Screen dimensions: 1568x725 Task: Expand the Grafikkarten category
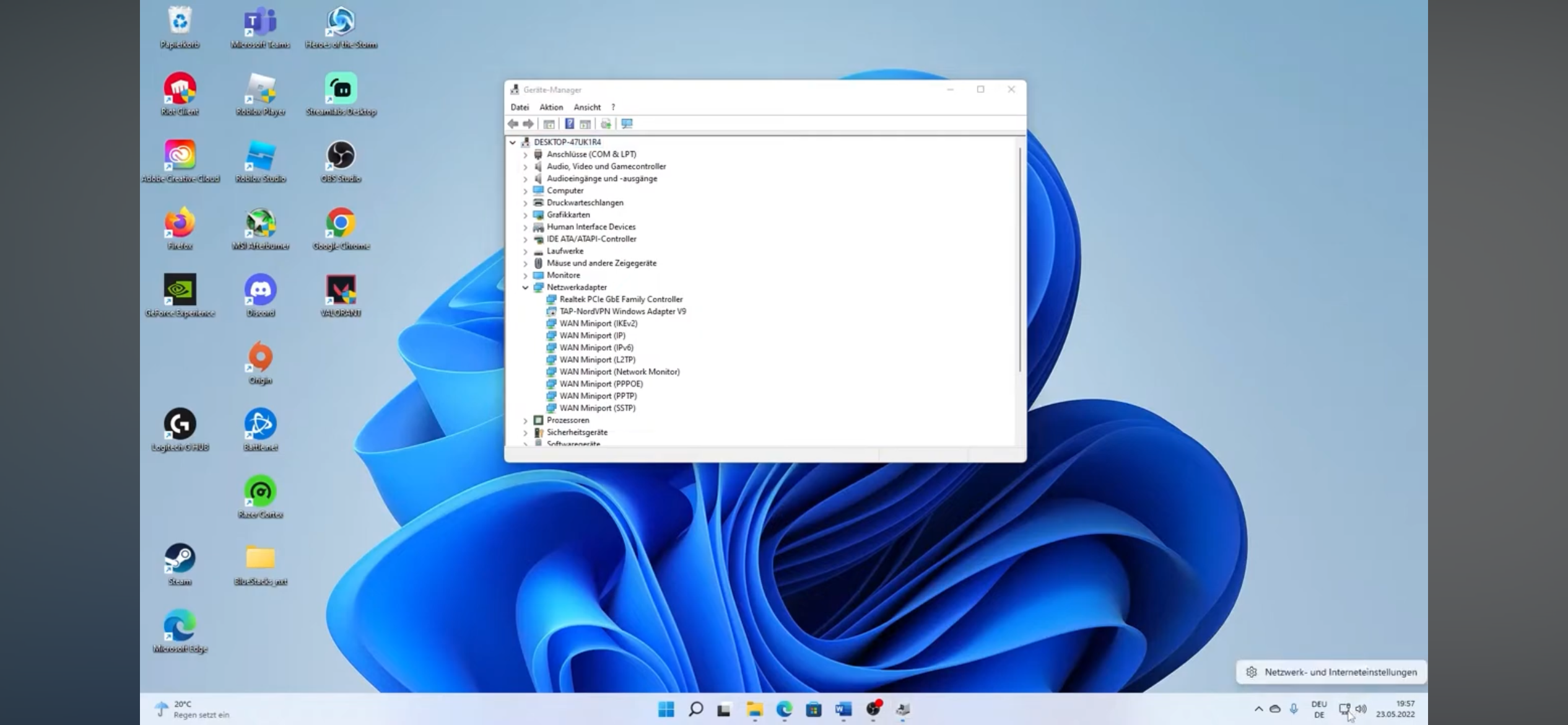point(525,215)
